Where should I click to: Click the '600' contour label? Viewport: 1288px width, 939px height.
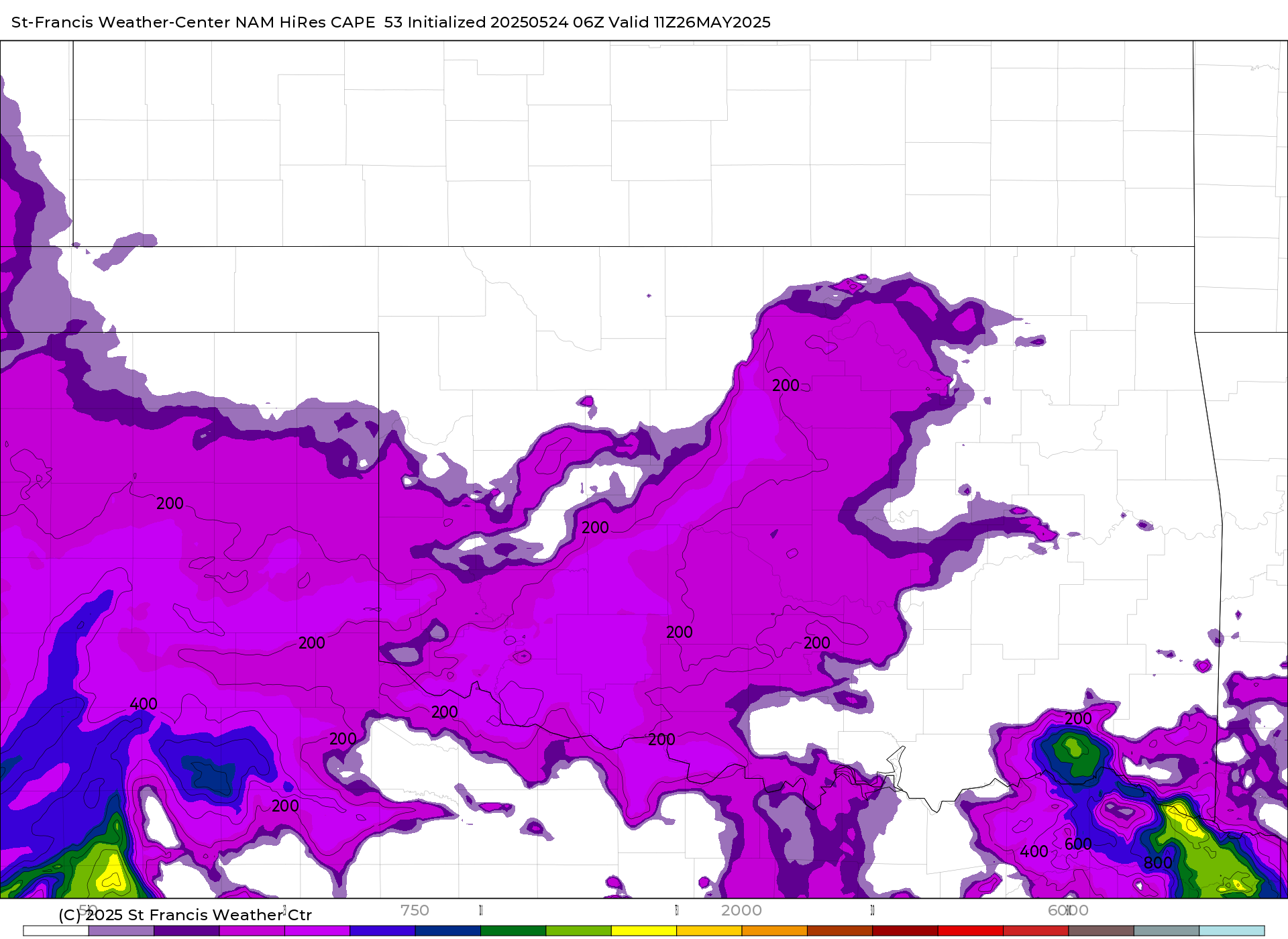[x=1078, y=844]
